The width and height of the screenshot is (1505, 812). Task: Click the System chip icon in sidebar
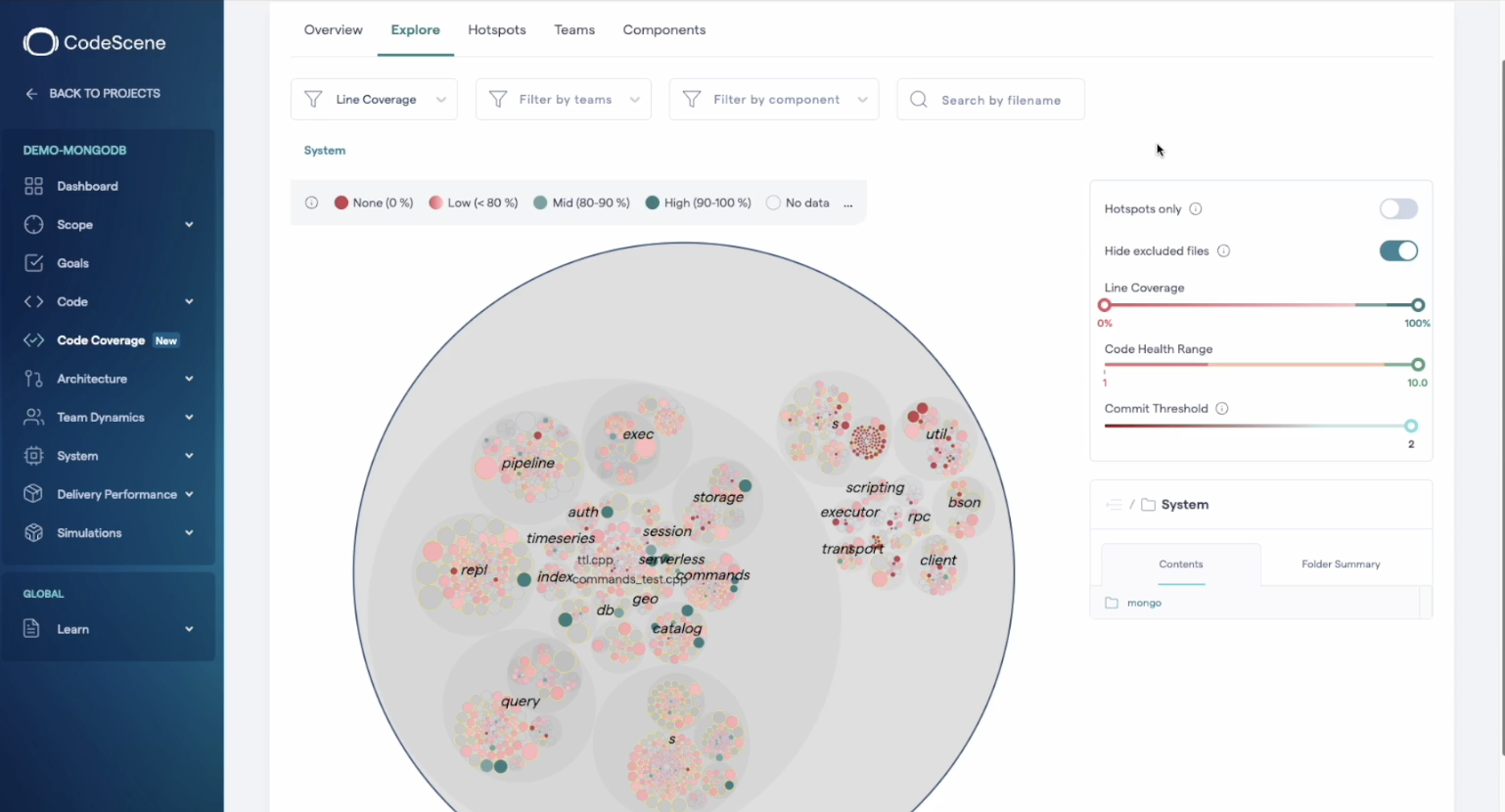34,456
